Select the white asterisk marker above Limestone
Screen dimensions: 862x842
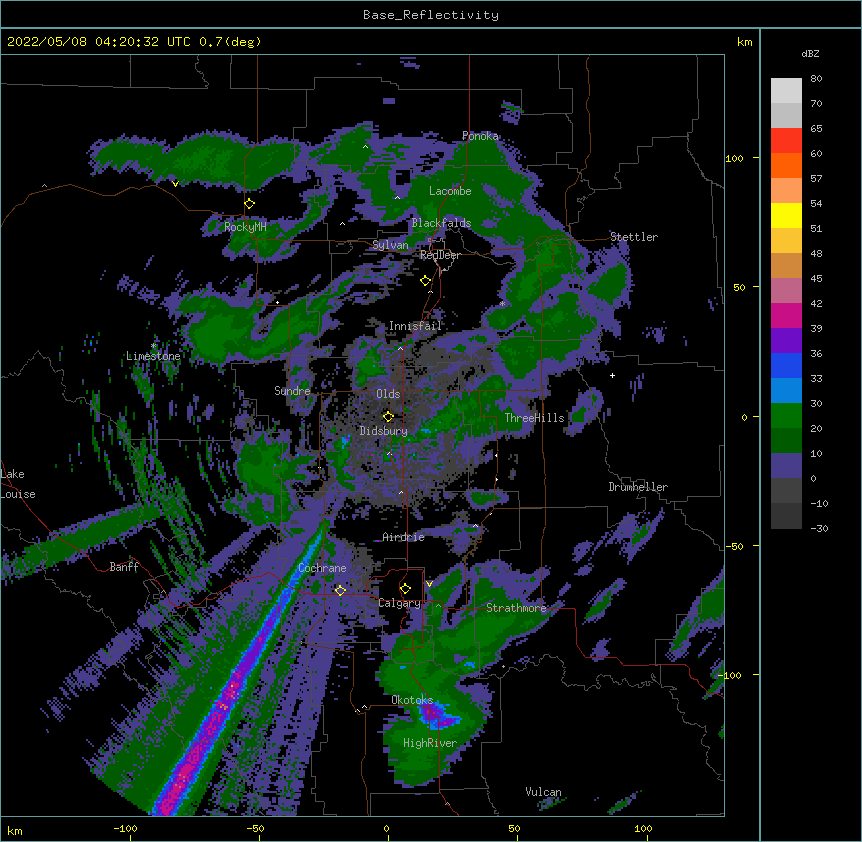tap(154, 346)
